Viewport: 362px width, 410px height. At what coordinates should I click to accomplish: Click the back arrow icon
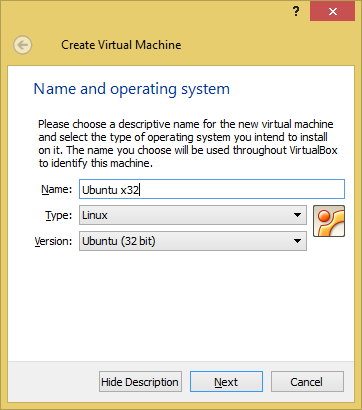[x=23, y=45]
